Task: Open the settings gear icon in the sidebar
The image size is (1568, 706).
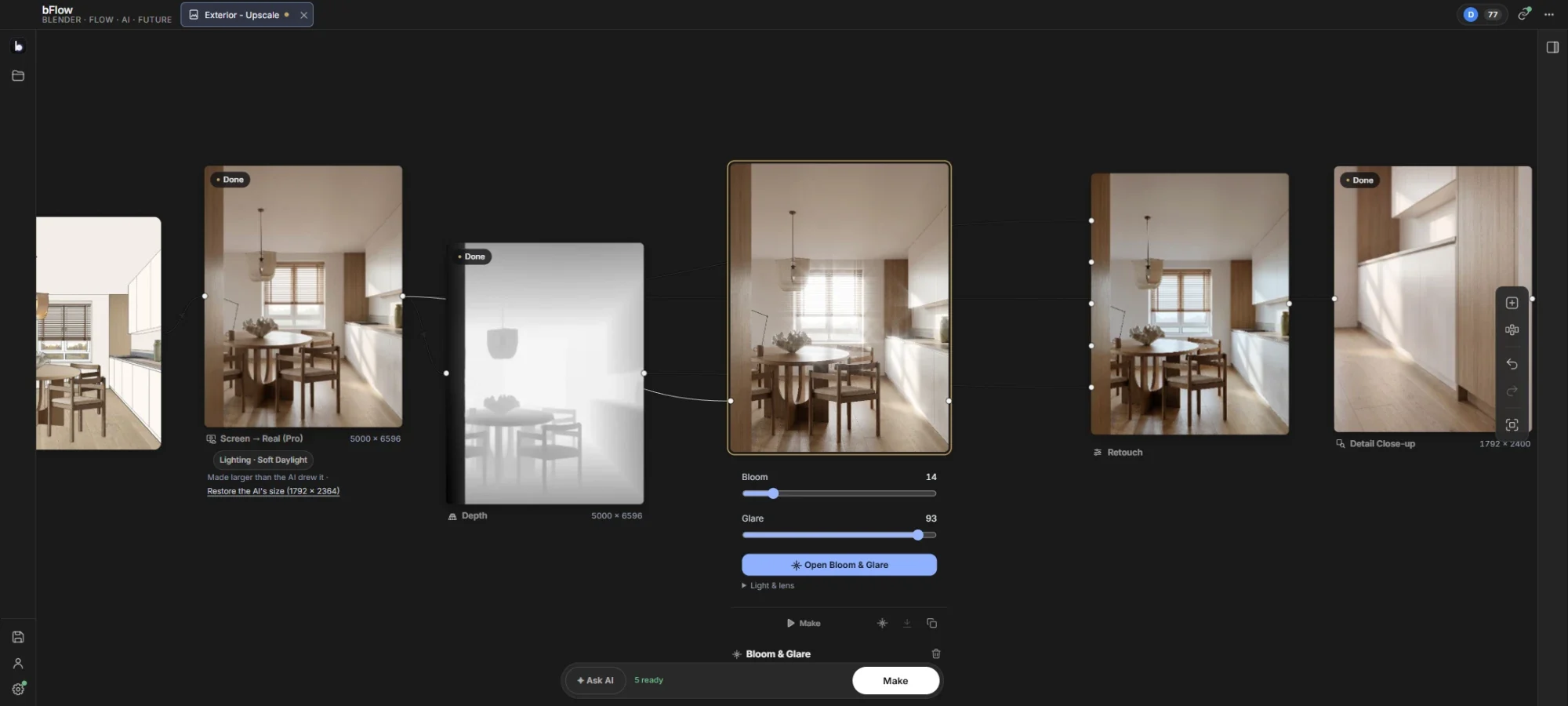Action: pyautogui.click(x=18, y=690)
